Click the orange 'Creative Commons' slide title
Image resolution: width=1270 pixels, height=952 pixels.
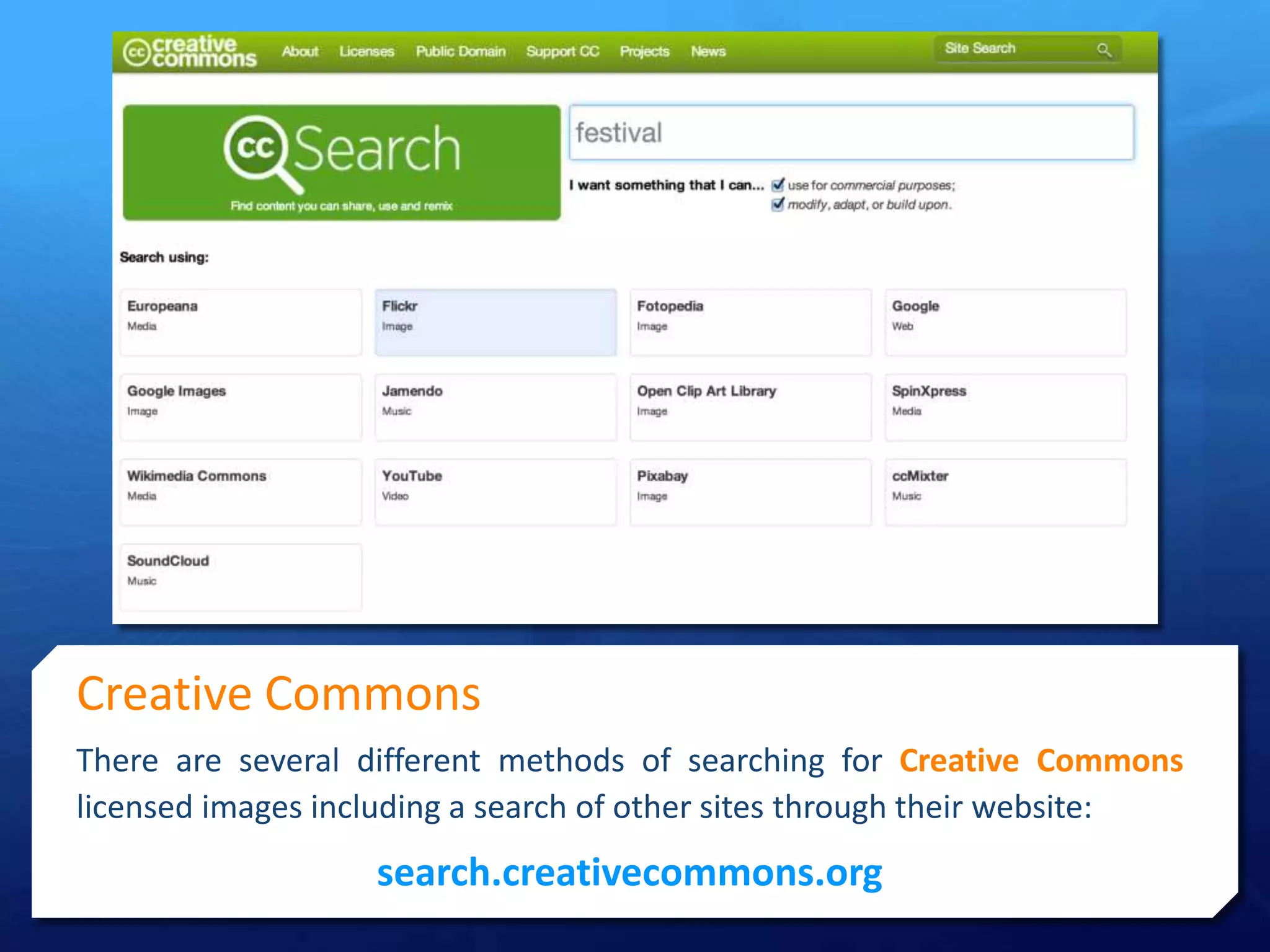click(x=278, y=694)
